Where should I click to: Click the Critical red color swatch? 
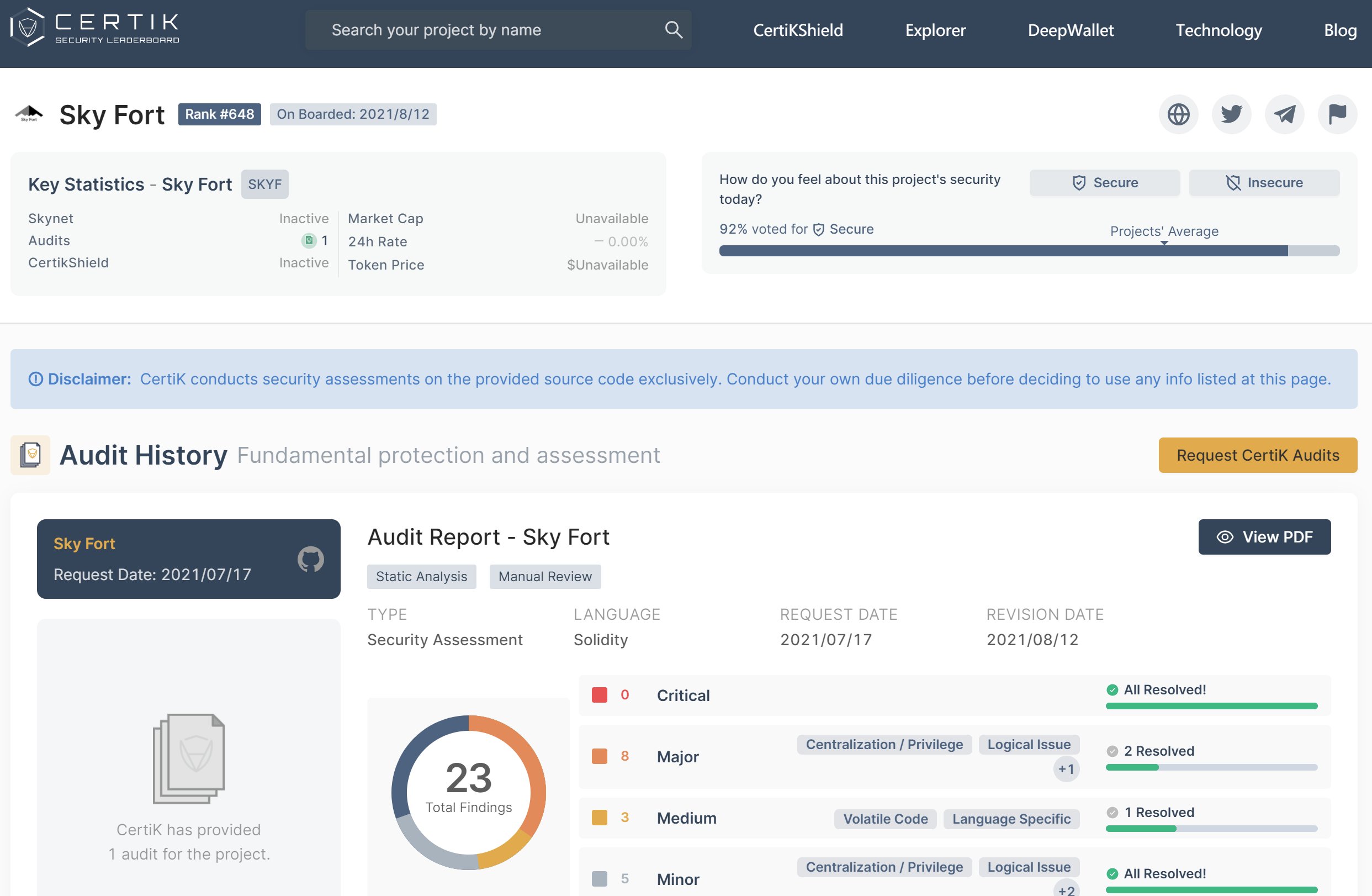(x=600, y=695)
